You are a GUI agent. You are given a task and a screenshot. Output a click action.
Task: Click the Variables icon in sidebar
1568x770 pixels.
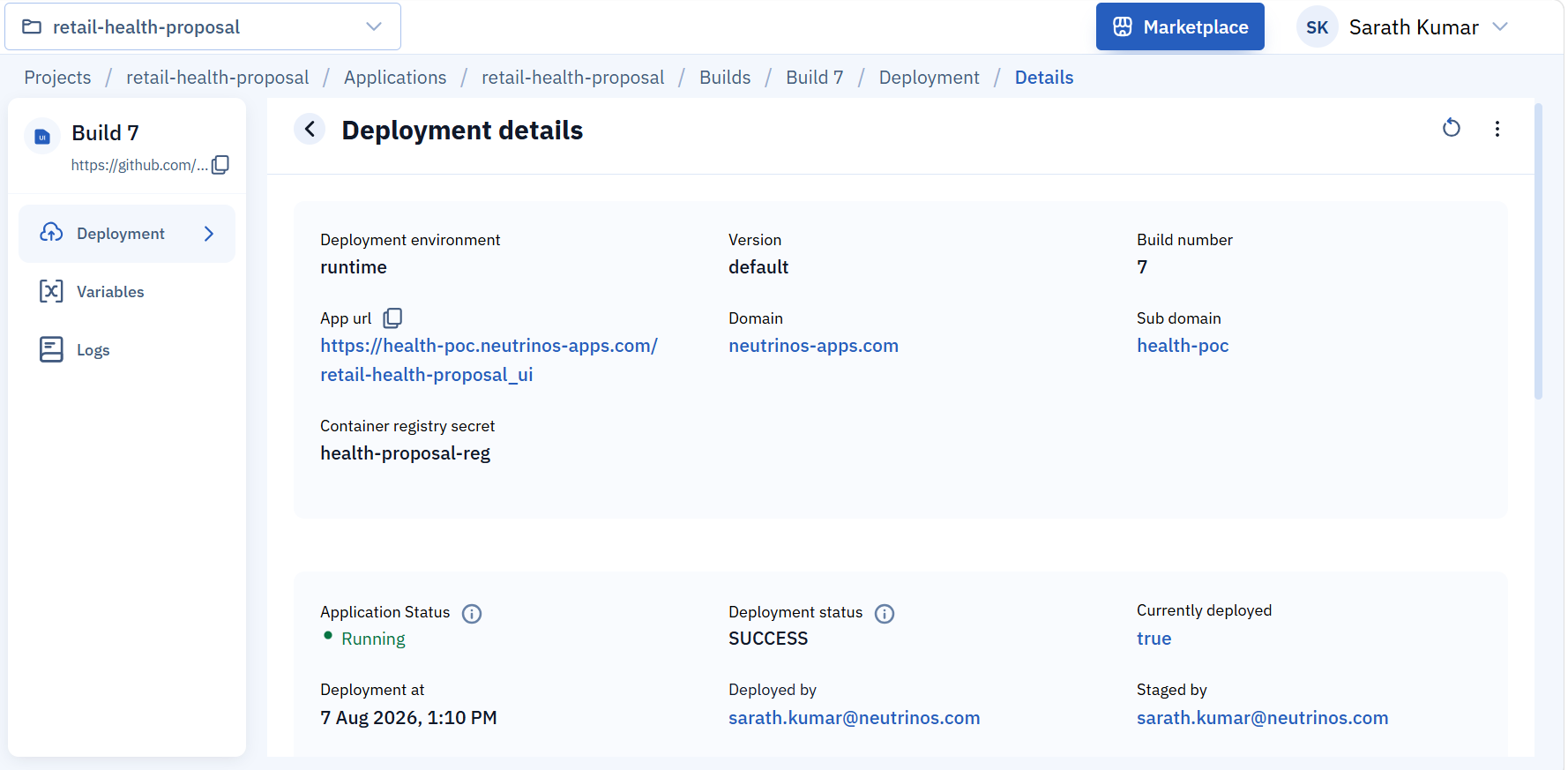click(x=51, y=291)
